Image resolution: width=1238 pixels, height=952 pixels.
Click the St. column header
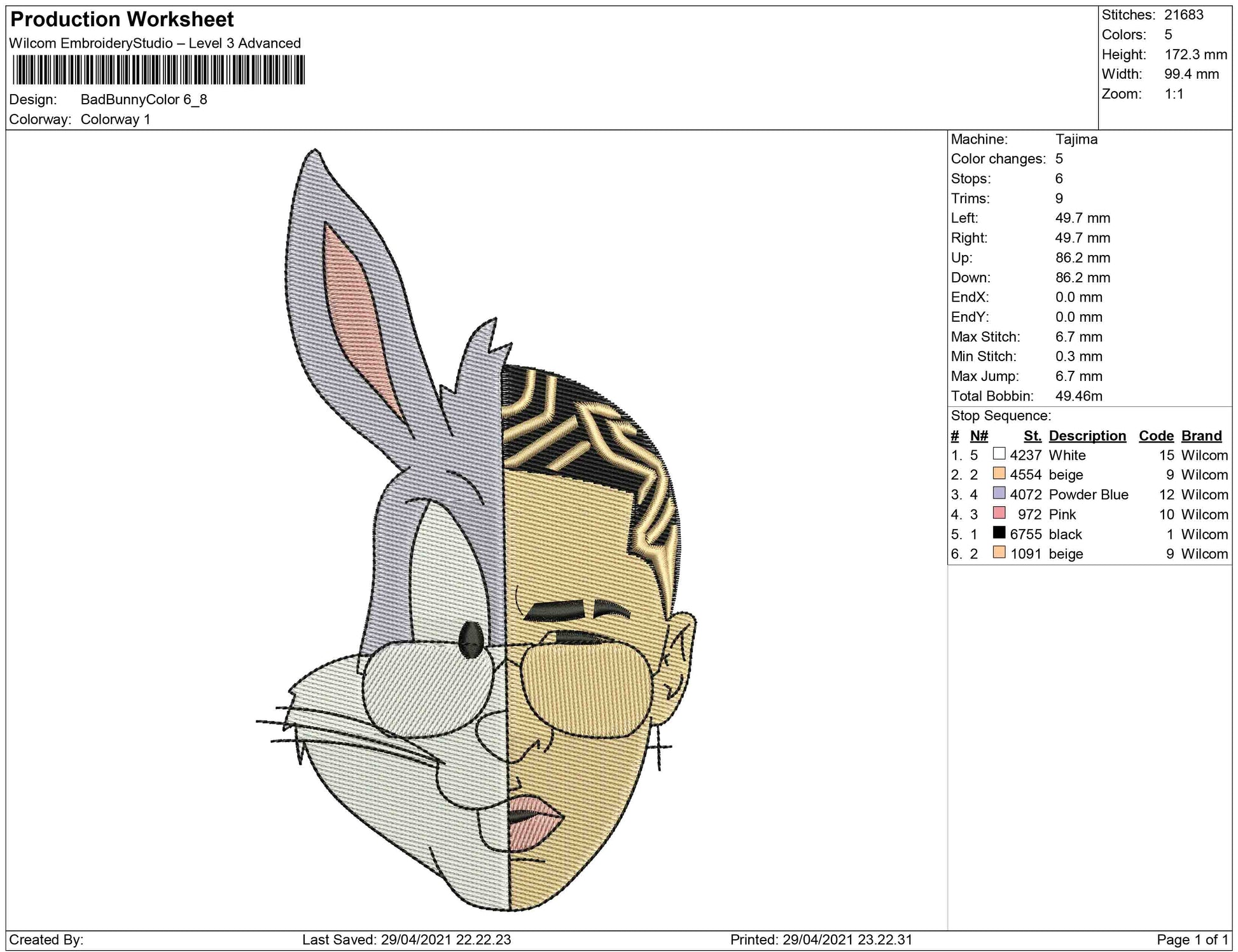click(1032, 436)
